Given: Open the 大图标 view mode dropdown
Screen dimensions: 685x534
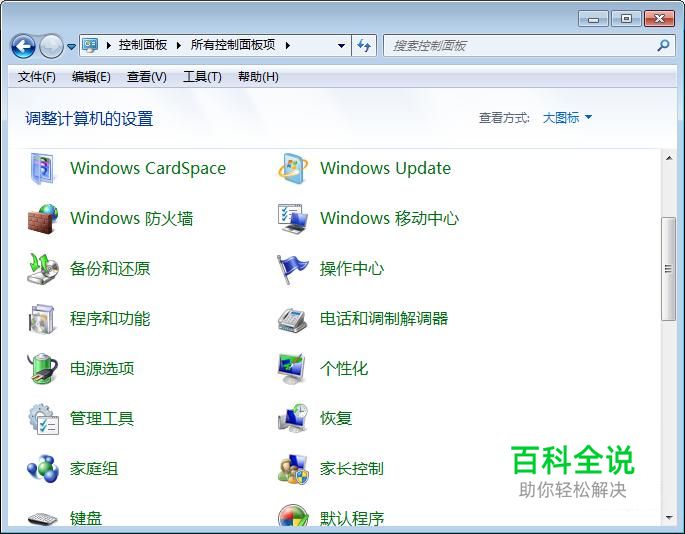Looking at the screenshot, I should click(x=567, y=118).
